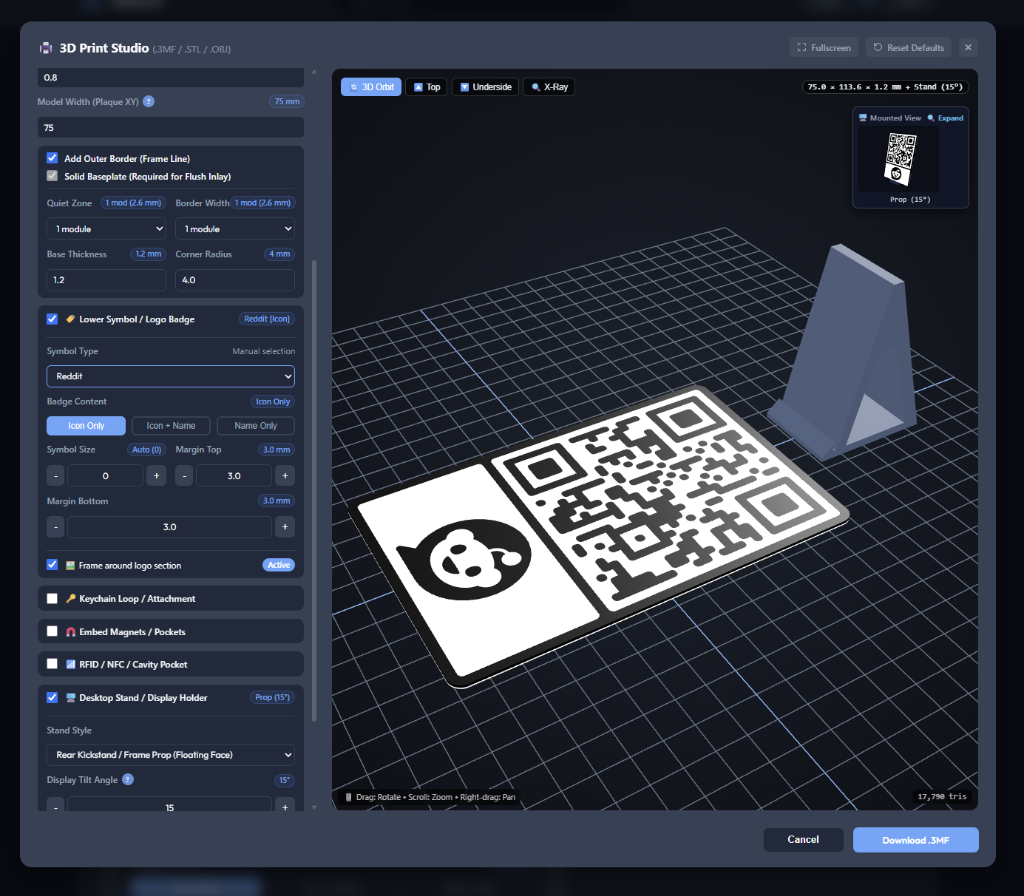This screenshot has height=896, width=1024.
Task: Click help icon next to Model Width
Action: 148,101
